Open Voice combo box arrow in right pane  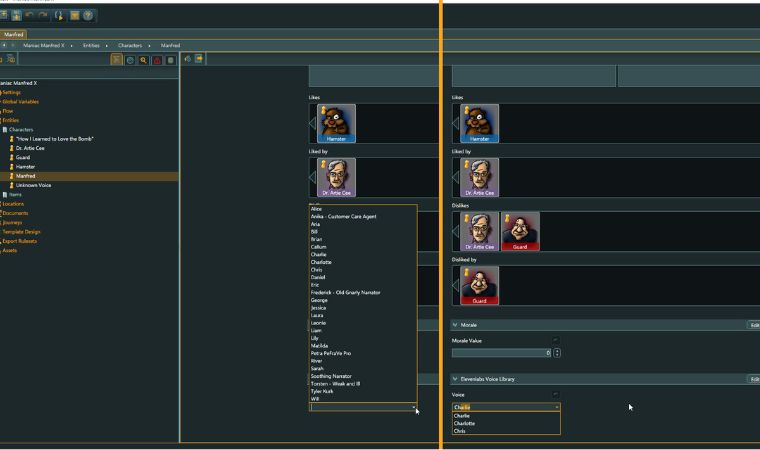[x=556, y=407]
